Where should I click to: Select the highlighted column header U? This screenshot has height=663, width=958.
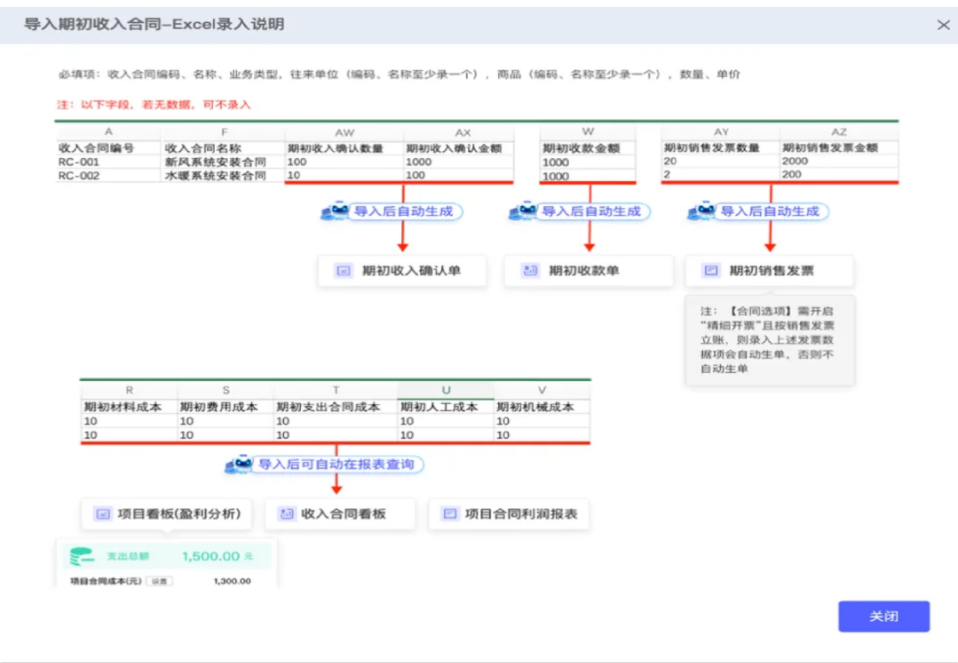(445, 390)
